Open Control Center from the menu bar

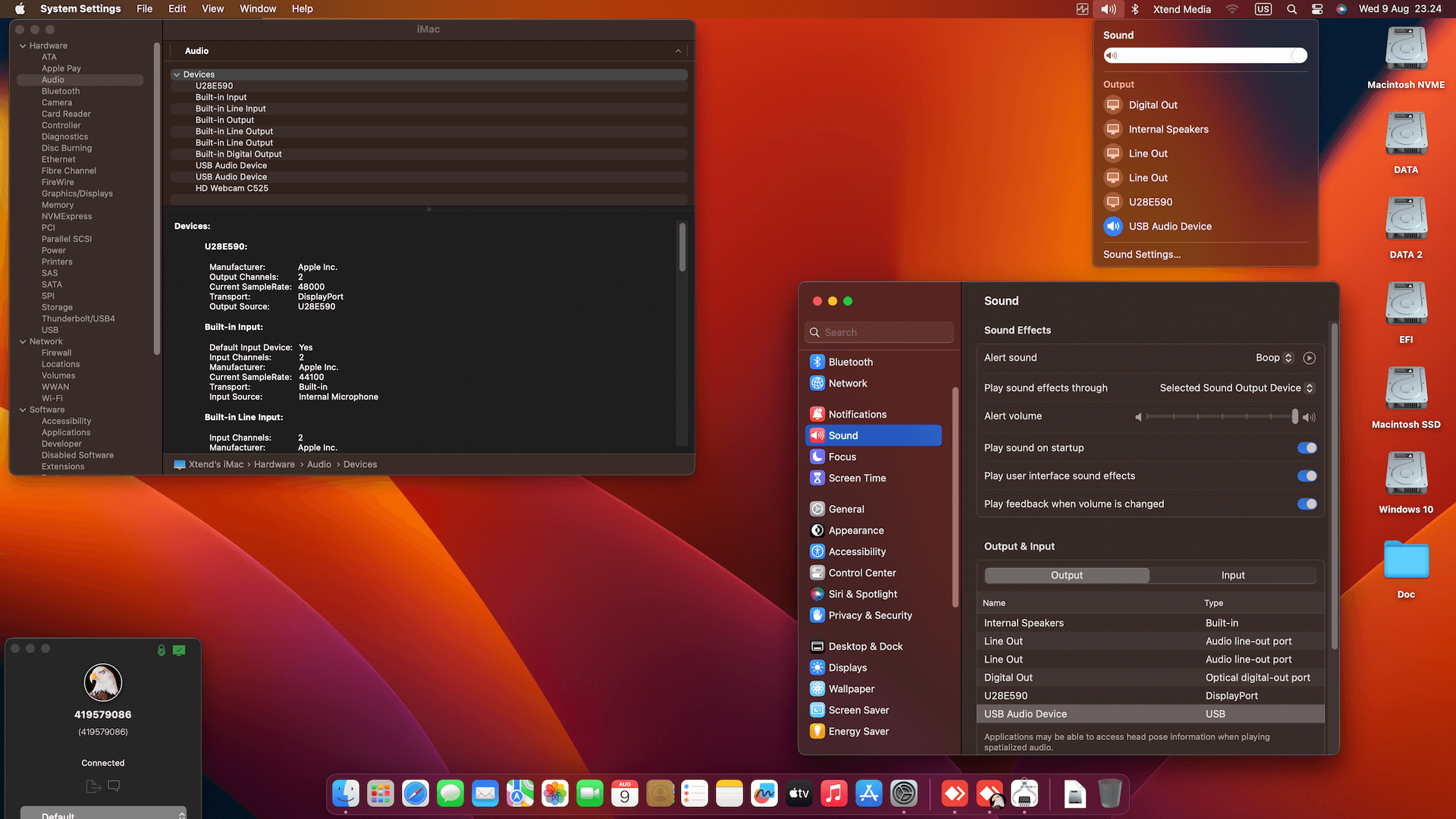coord(1317,9)
